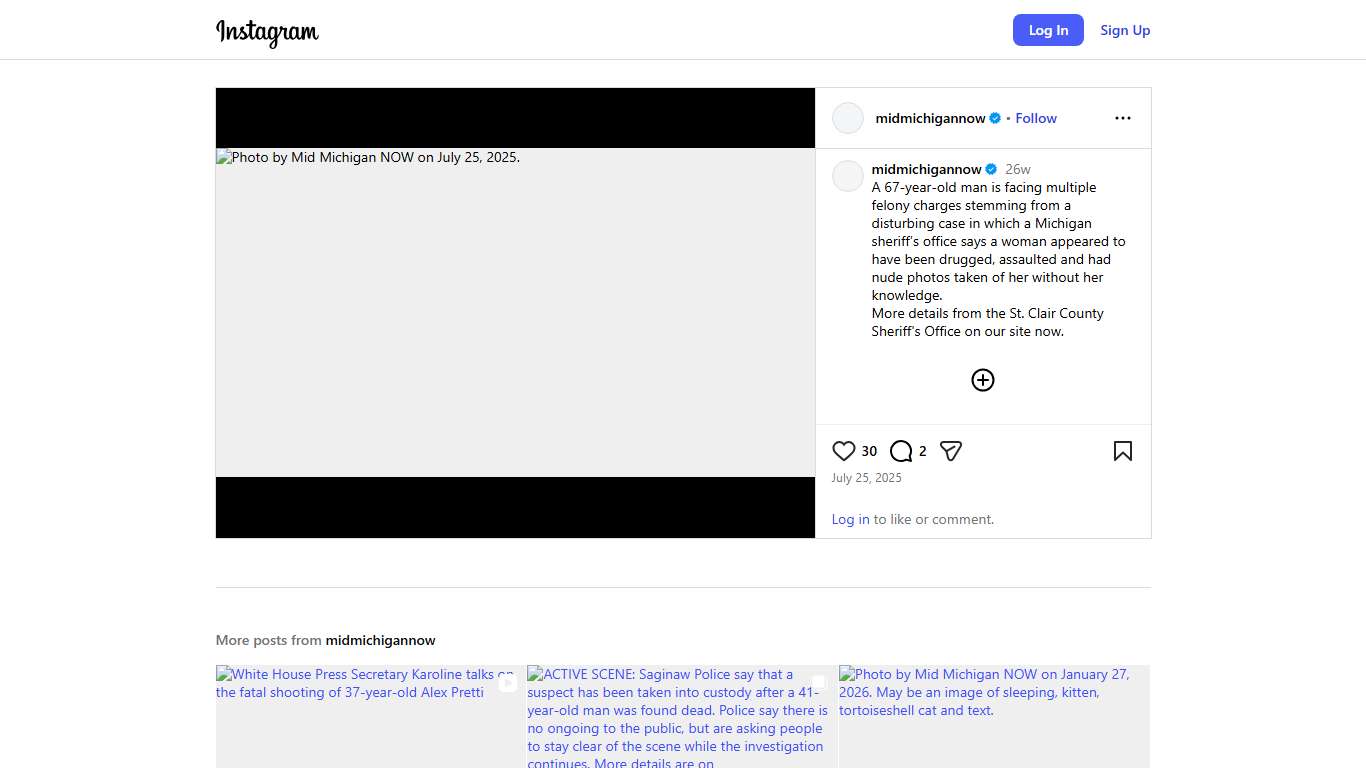Click the Instagram logo

pyautogui.click(x=267, y=31)
